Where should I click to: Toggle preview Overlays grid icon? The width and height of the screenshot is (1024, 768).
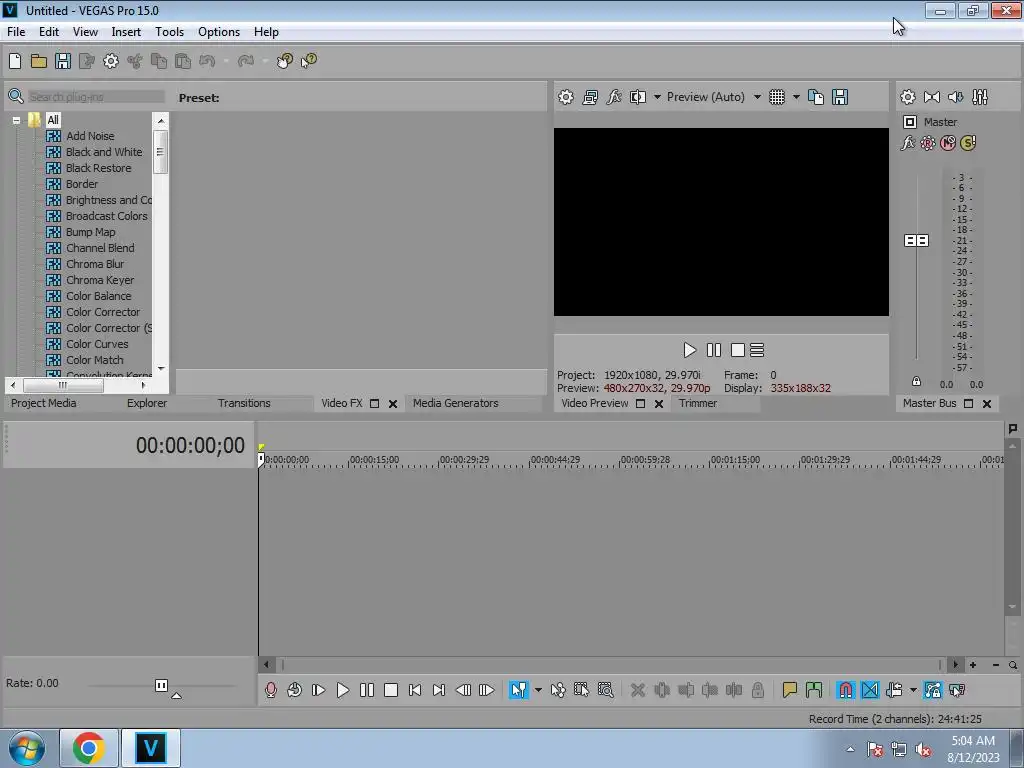tap(776, 97)
